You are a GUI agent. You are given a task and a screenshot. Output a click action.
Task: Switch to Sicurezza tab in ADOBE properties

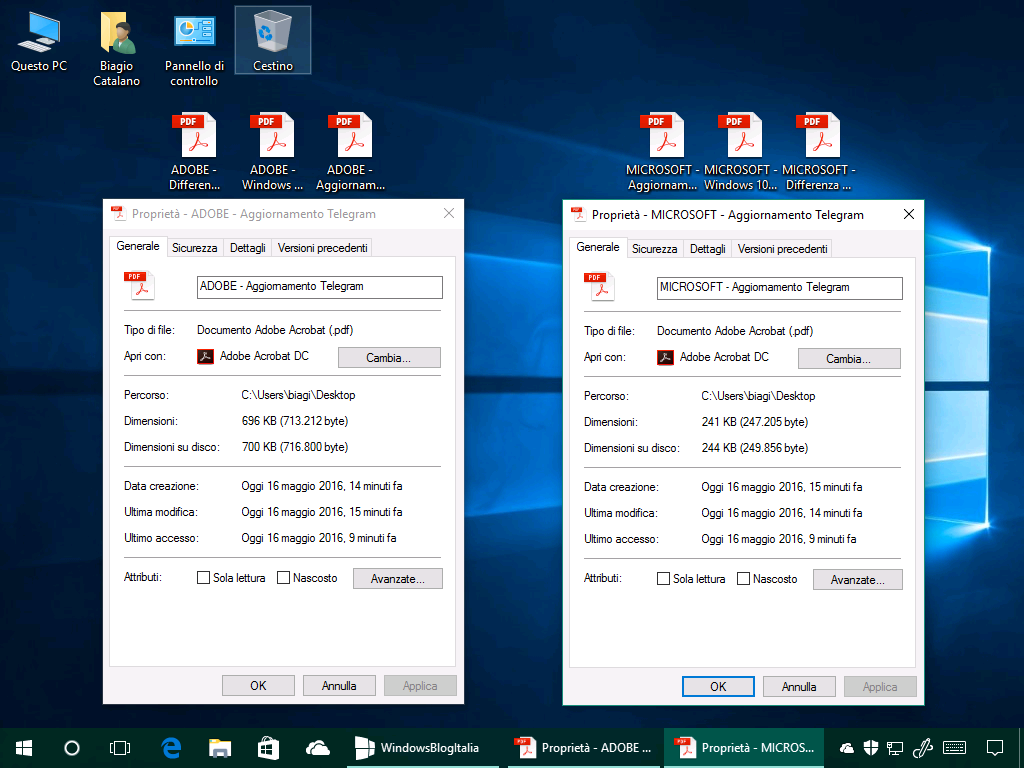pyautogui.click(x=195, y=248)
